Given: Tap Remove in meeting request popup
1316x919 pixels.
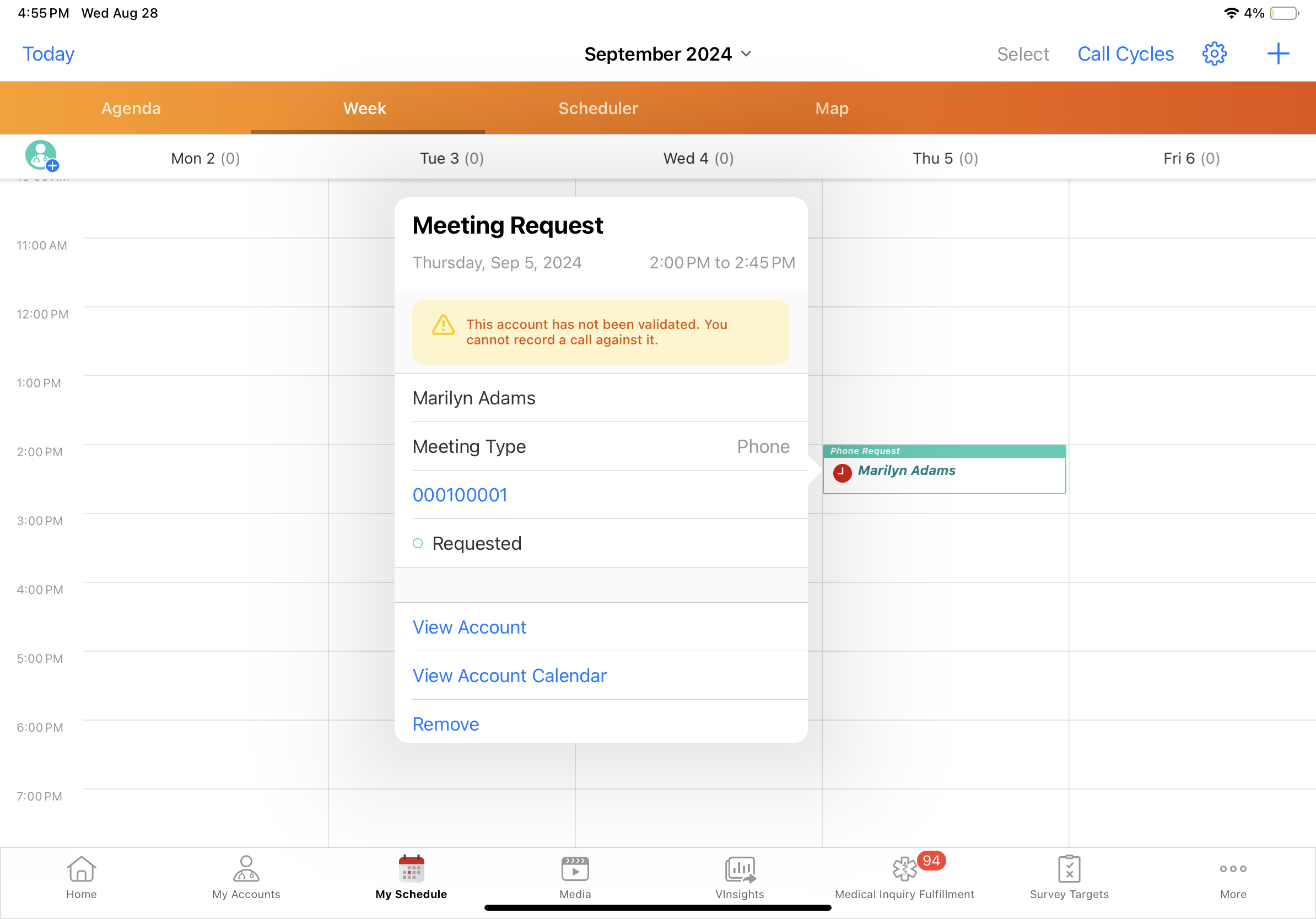Looking at the screenshot, I should pyautogui.click(x=445, y=723).
